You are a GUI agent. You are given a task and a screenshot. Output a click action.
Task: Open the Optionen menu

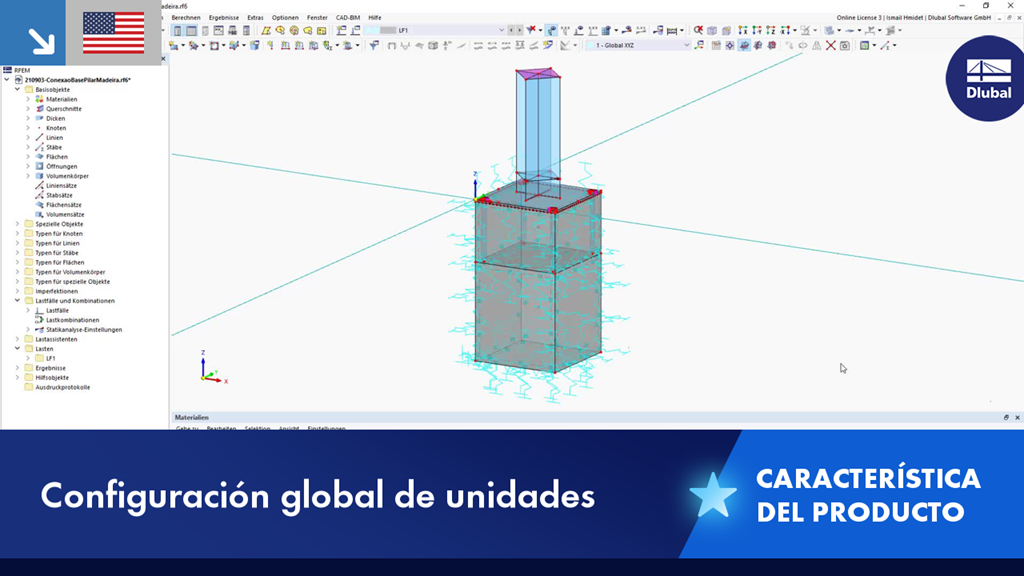(x=285, y=18)
